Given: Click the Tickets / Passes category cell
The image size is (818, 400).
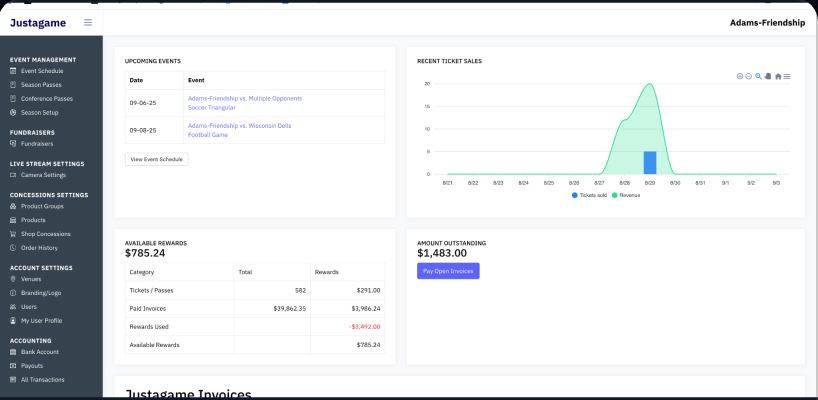Looking at the screenshot, I should [x=179, y=290].
